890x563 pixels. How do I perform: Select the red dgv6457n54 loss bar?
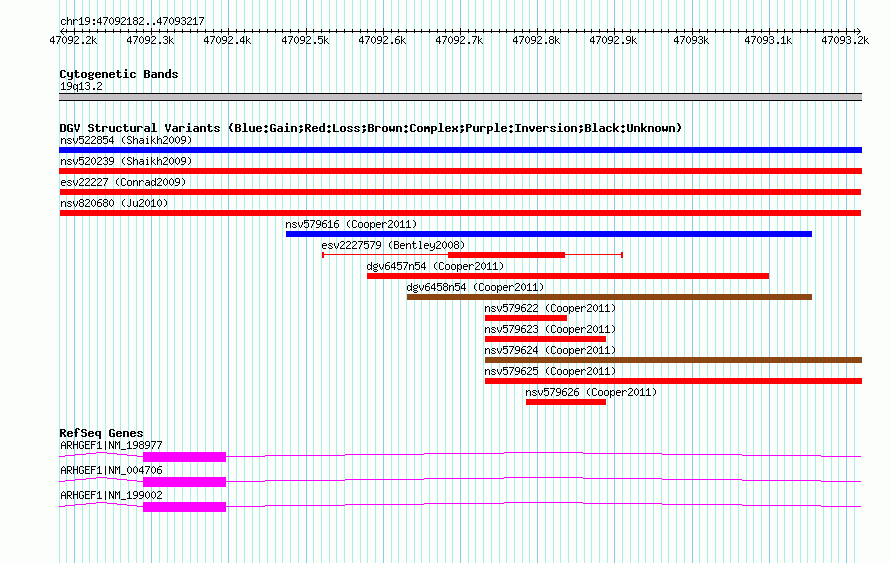pyautogui.click(x=568, y=276)
